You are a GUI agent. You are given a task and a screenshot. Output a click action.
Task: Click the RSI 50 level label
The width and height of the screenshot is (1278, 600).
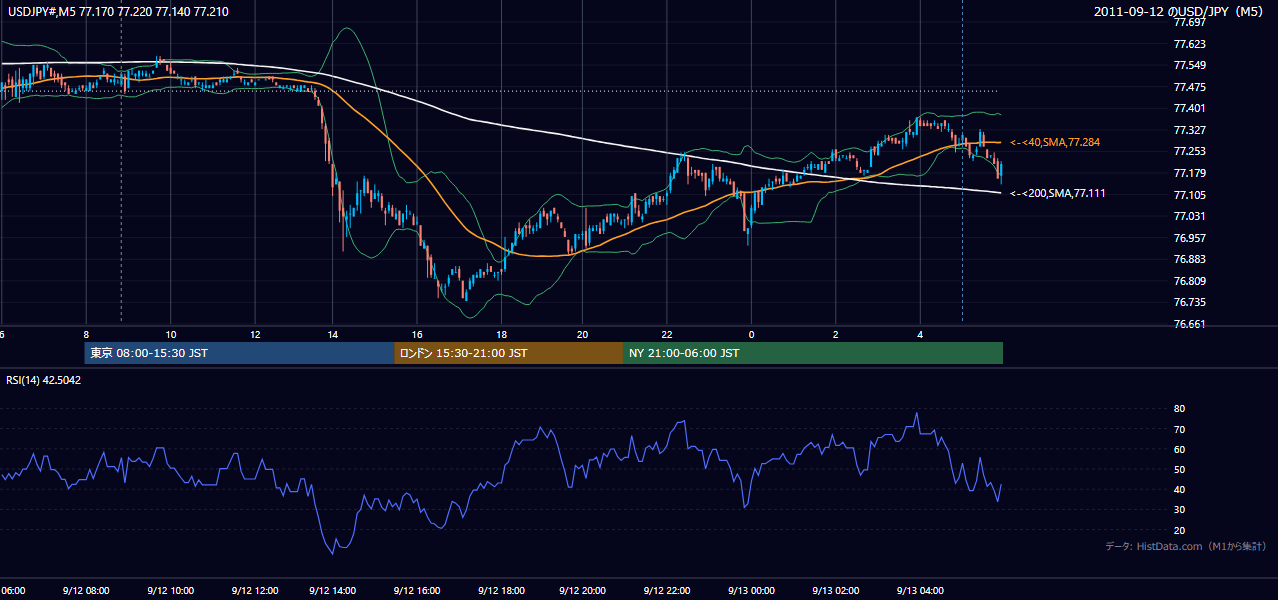click(1180, 469)
